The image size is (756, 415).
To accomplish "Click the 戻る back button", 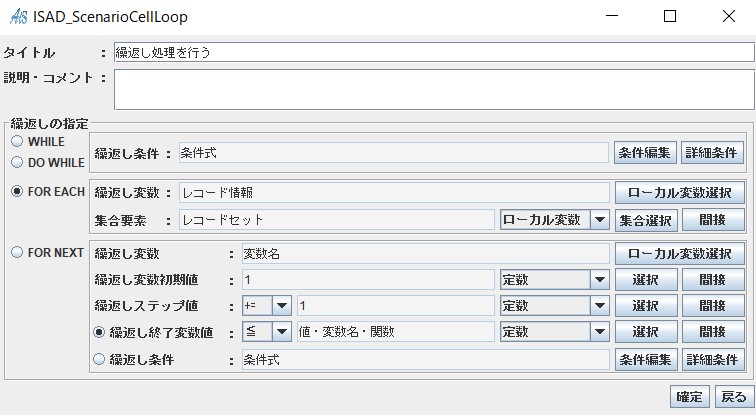I will pyautogui.click(x=734, y=397).
